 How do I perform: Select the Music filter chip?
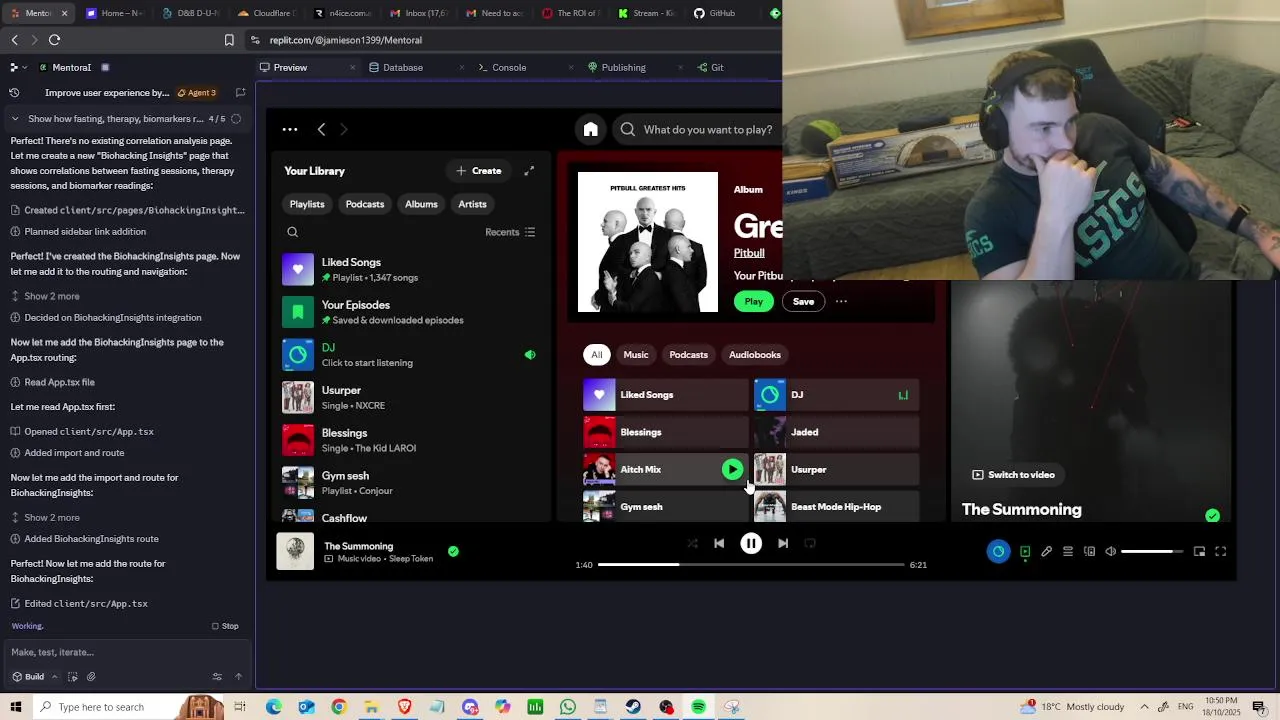(636, 354)
